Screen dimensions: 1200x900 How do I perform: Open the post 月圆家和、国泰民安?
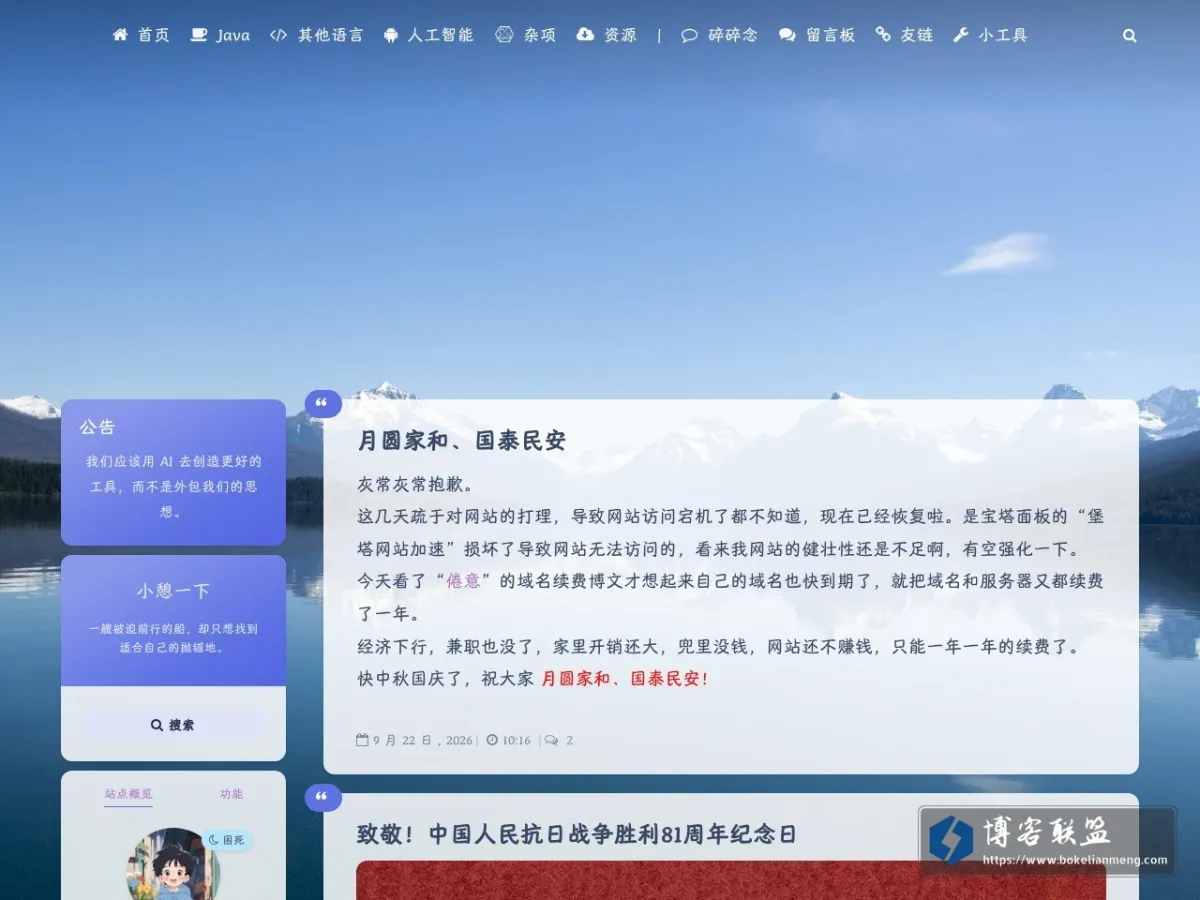coord(462,441)
